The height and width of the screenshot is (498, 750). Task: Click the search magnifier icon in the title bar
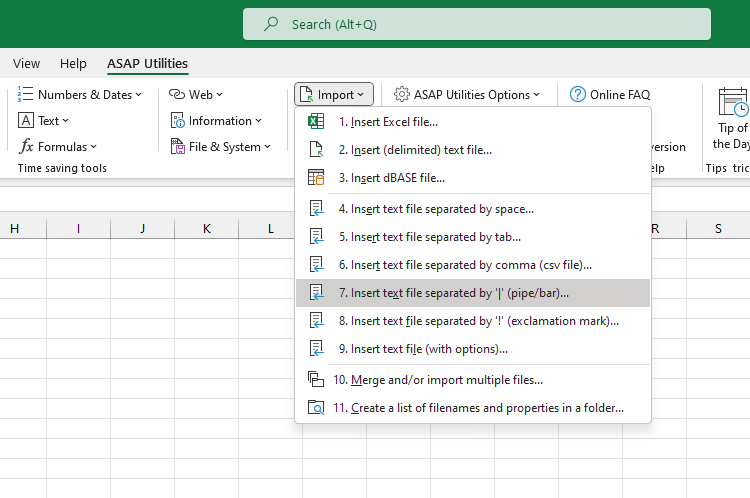pos(271,23)
